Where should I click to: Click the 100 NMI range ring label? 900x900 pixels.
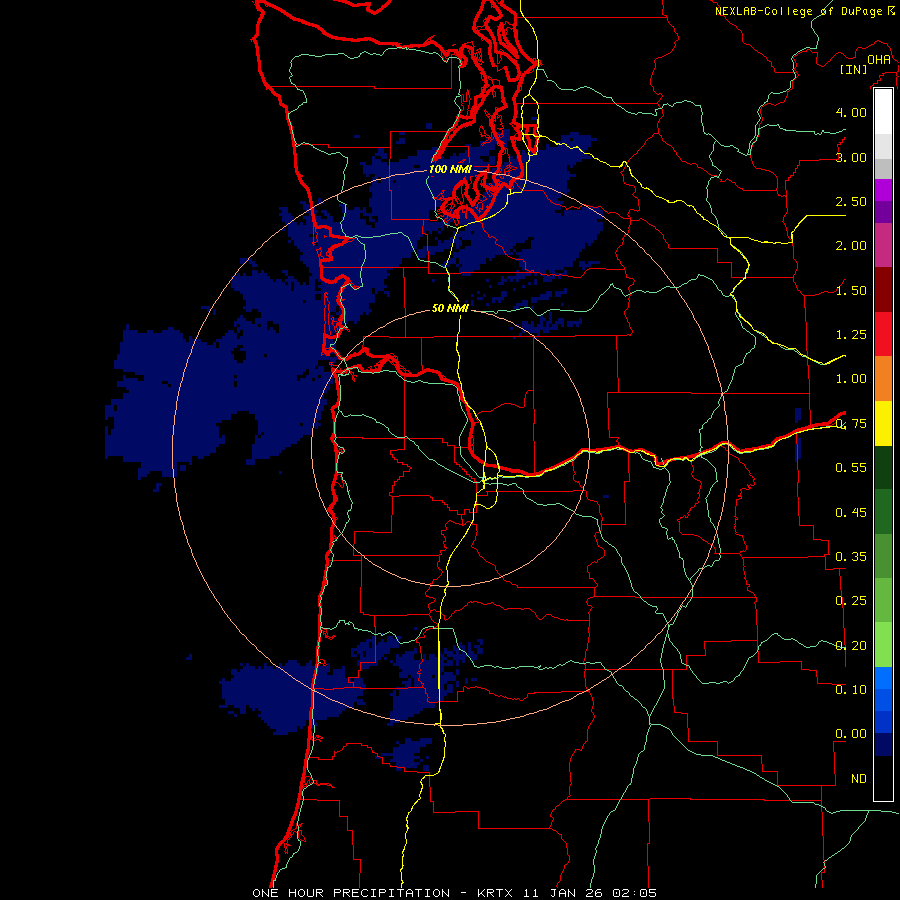coord(450,169)
